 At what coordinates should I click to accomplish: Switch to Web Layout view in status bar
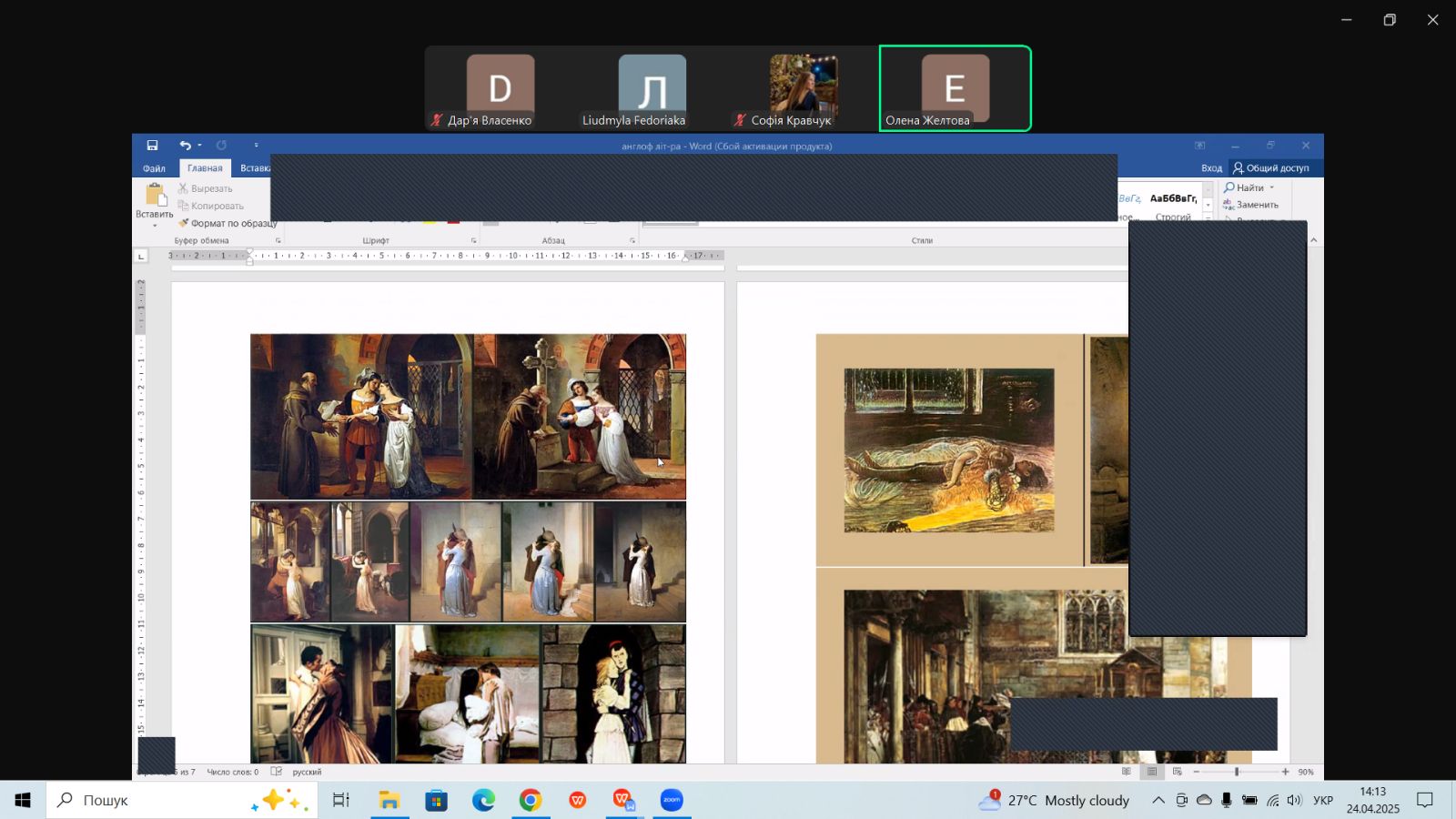(1177, 772)
